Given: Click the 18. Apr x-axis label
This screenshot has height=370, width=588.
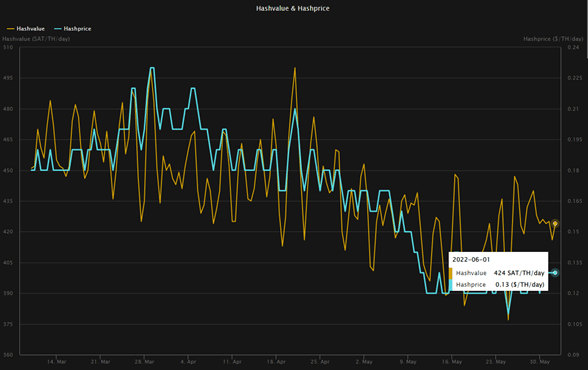Looking at the screenshot, I should 276,362.
